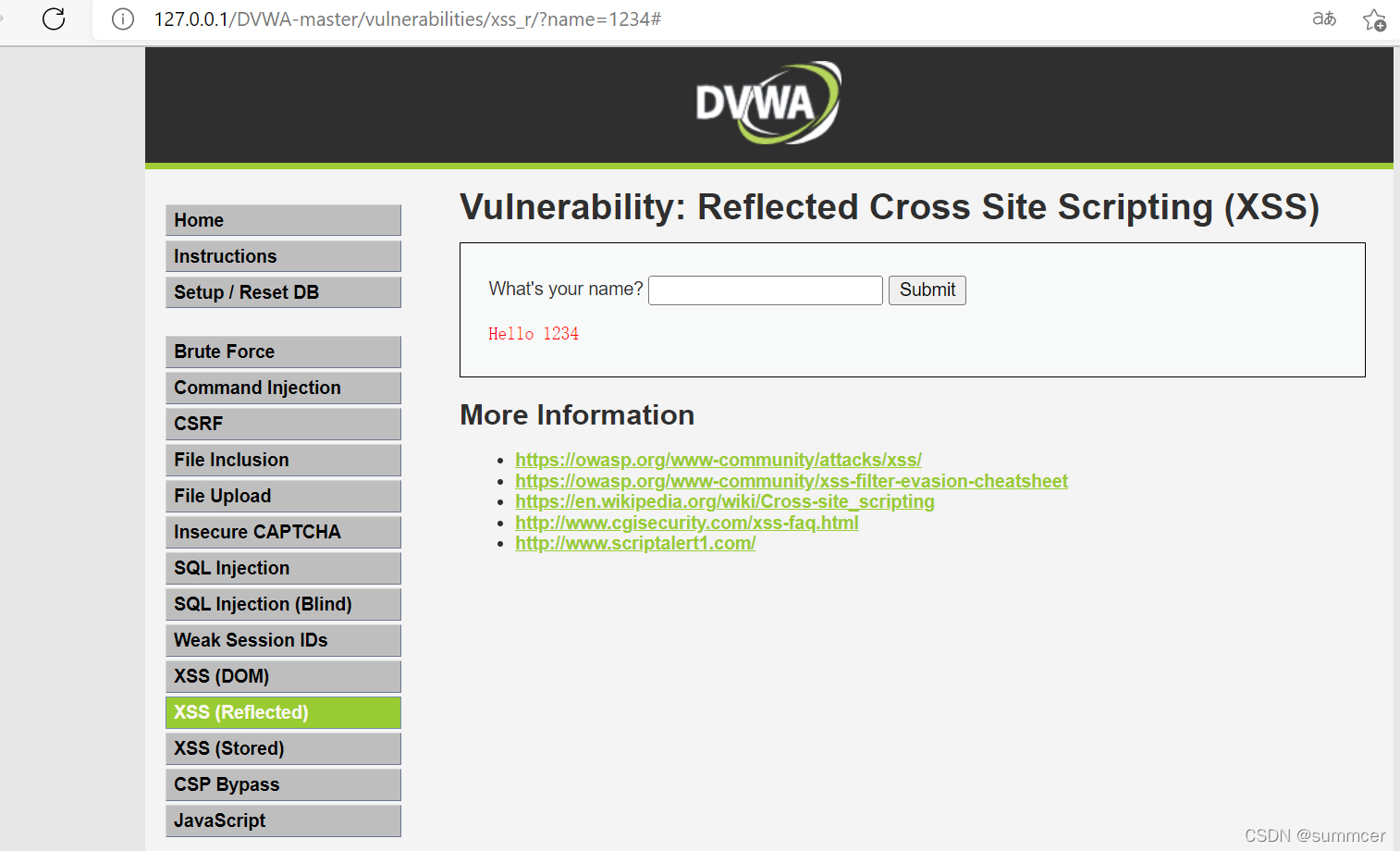The width and height of the screenshot is (1400, 851).
Task: Add this page to favorites star icon
Action: [1374, 19]
